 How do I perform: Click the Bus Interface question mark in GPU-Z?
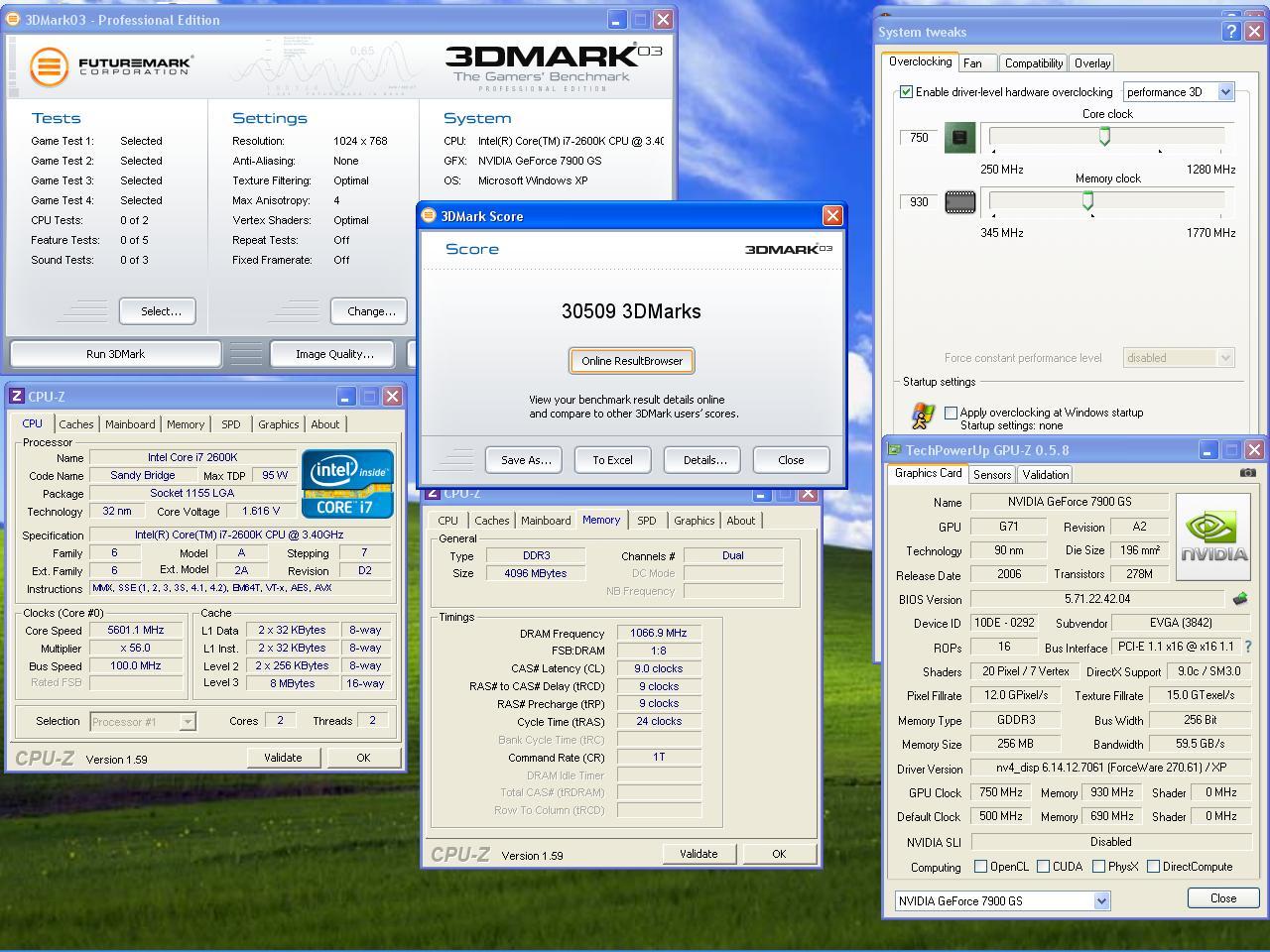pos(1247,647)
